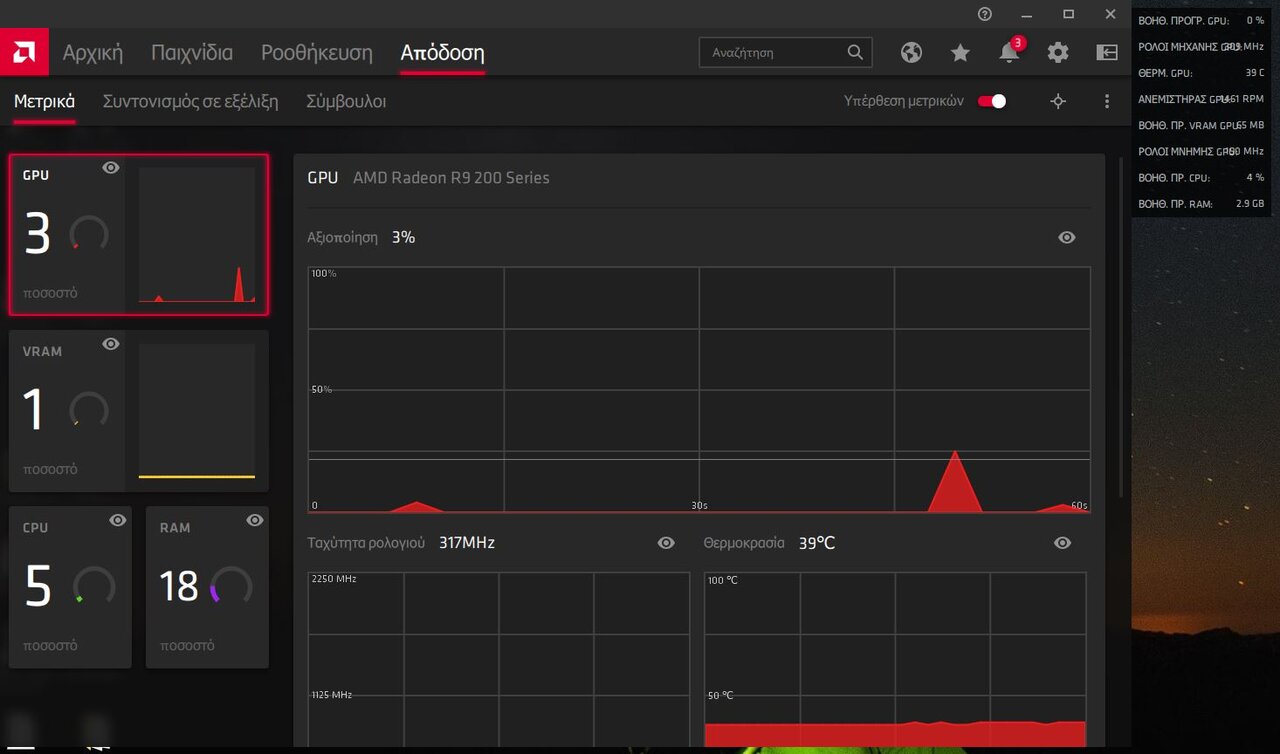The height and width of the screenshot is (754, 1280).
Task: Click the temperature °C graph
Action: point(895,660)
